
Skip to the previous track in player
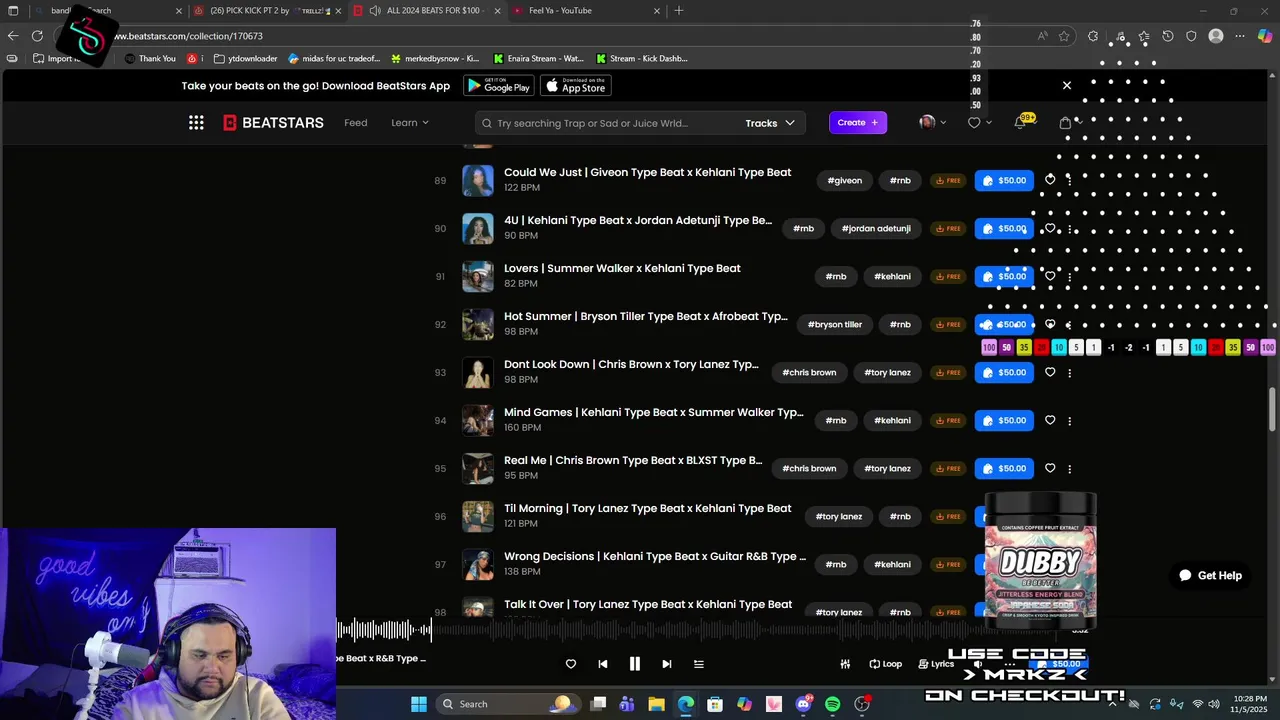(x=603, y=664)
